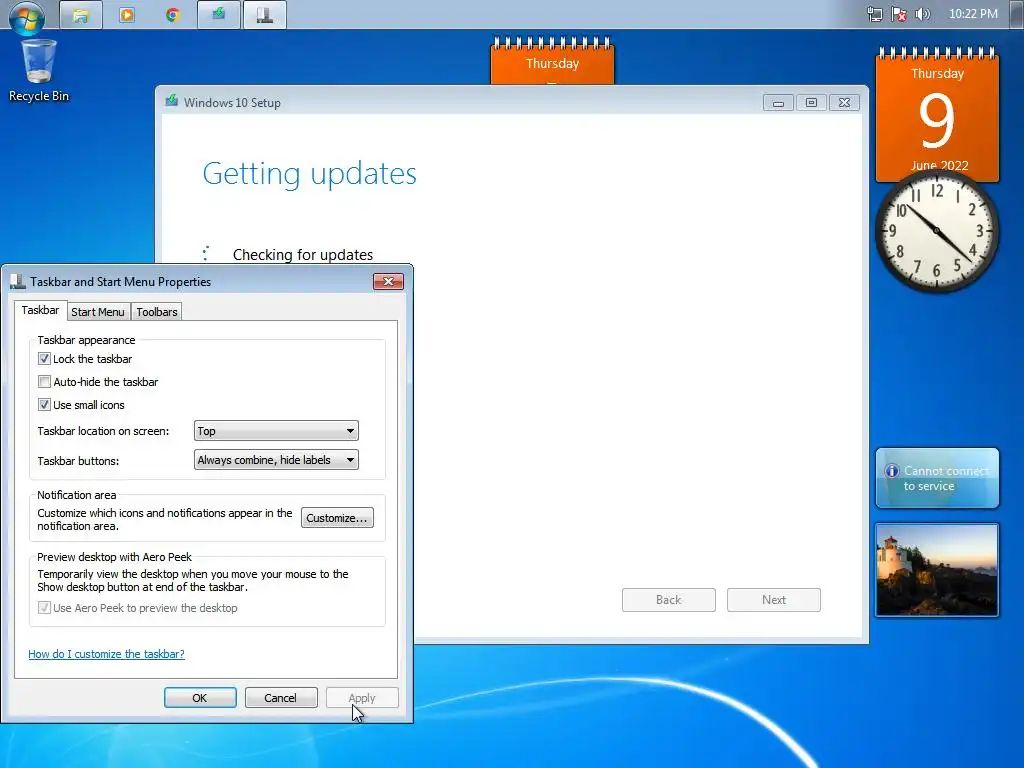Click the analog clock gadget

[936, 231]
